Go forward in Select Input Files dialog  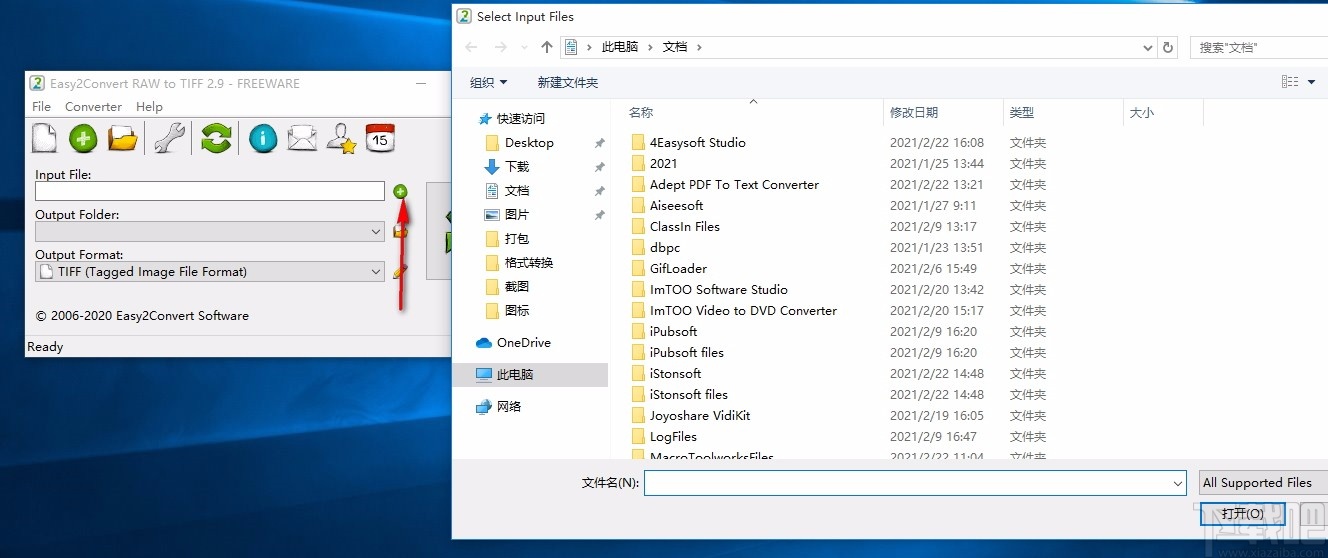point(501,47)
